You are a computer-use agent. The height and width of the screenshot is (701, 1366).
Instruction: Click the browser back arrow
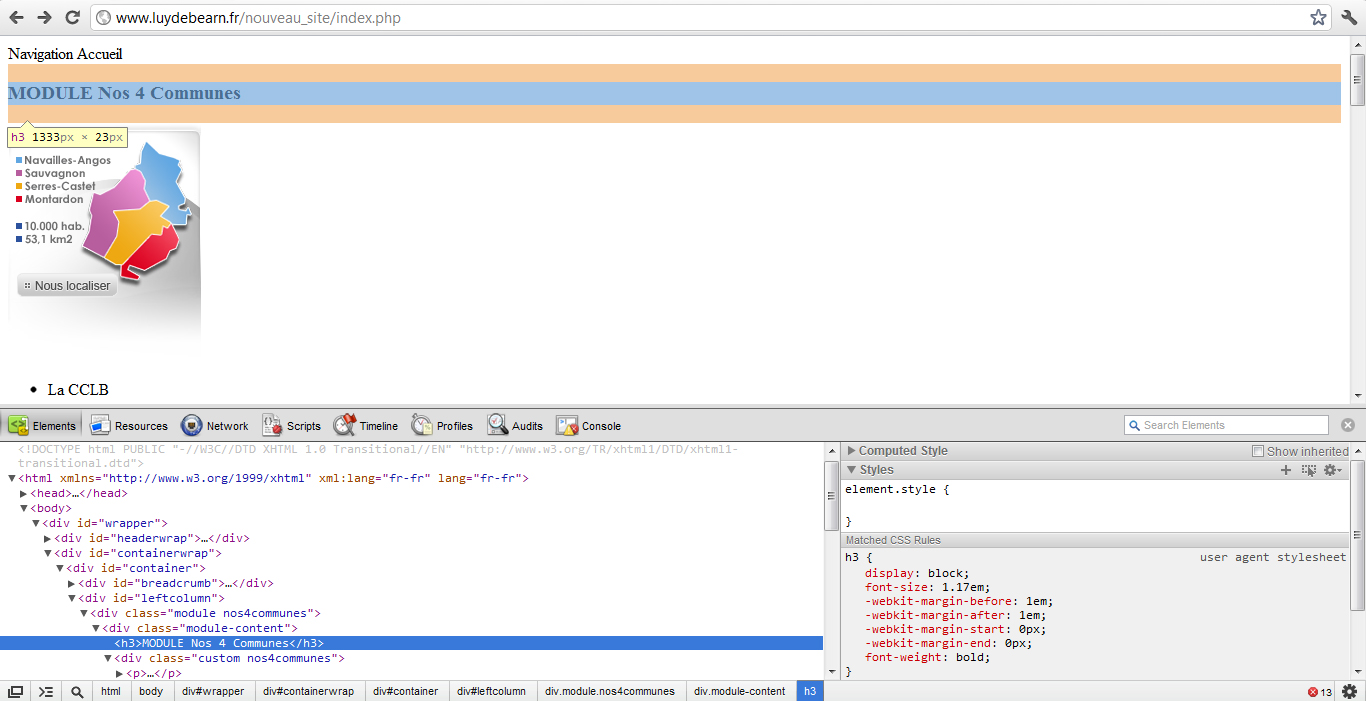[17, 17]
